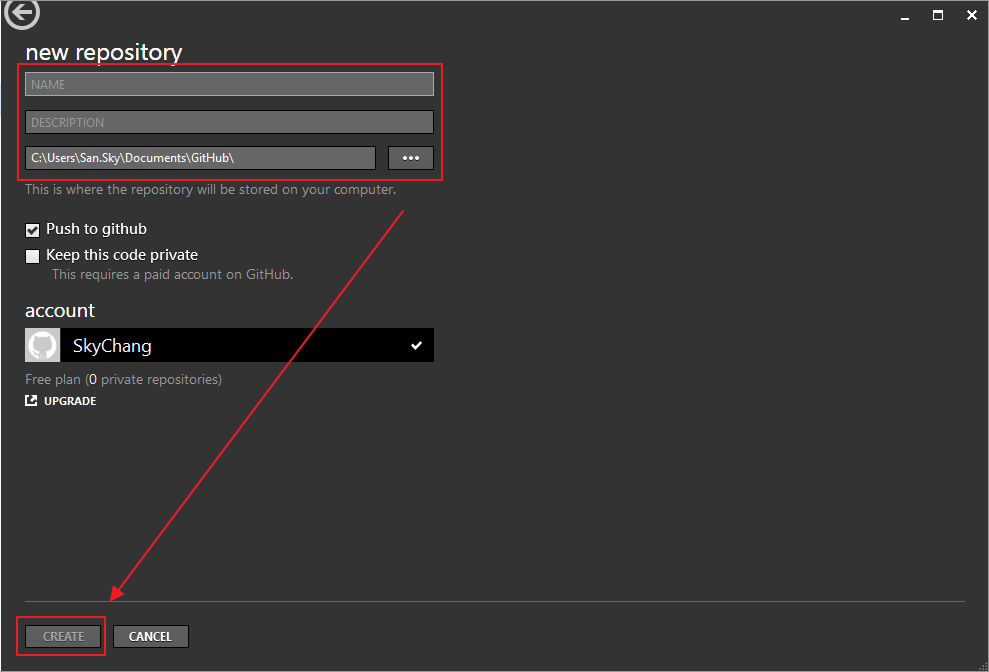
Task: Close the new repository window
Action: (971, 15)
